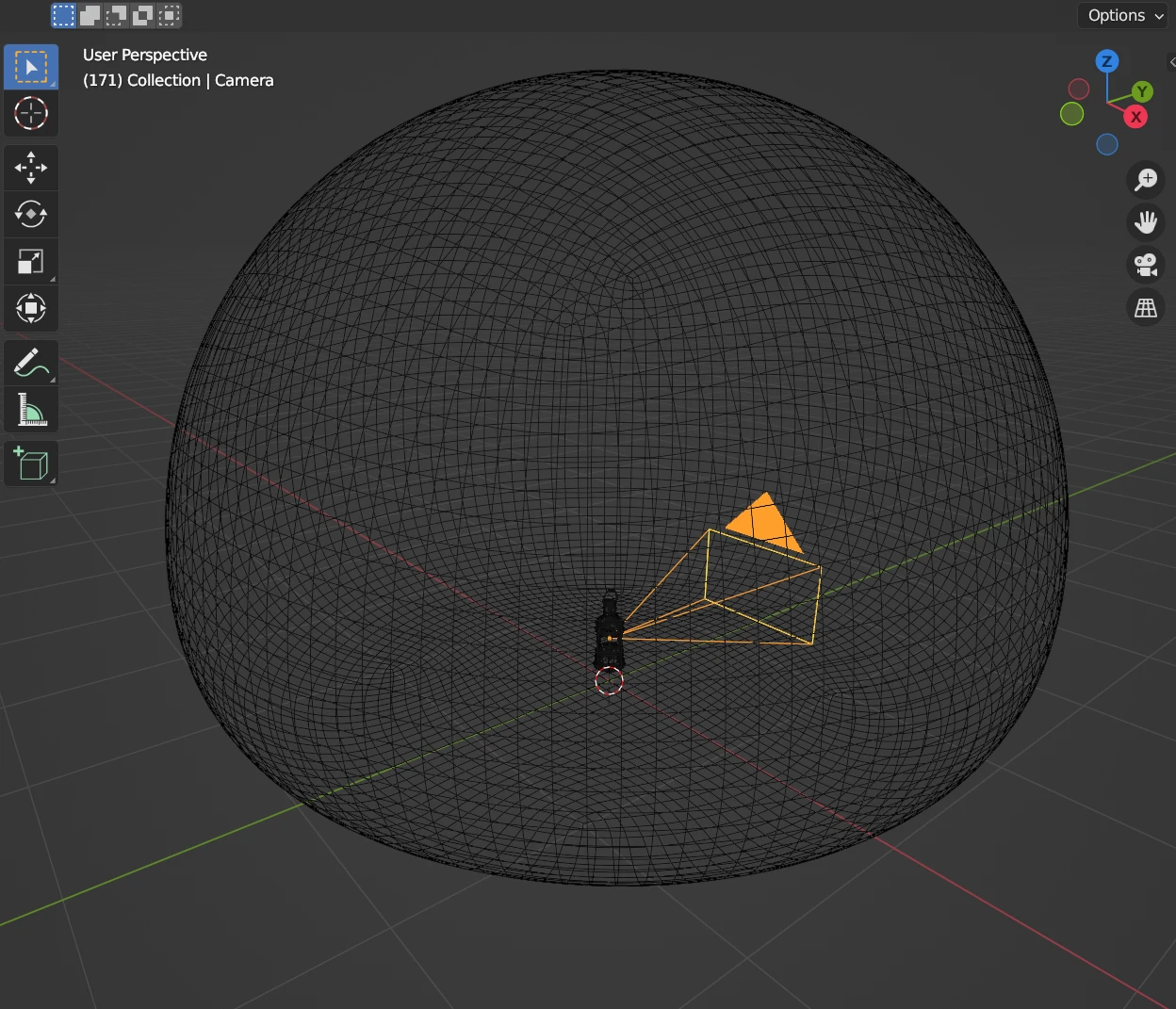
Task: Toggle perspective/orthographic grid button
Action: click(1146, 308)
